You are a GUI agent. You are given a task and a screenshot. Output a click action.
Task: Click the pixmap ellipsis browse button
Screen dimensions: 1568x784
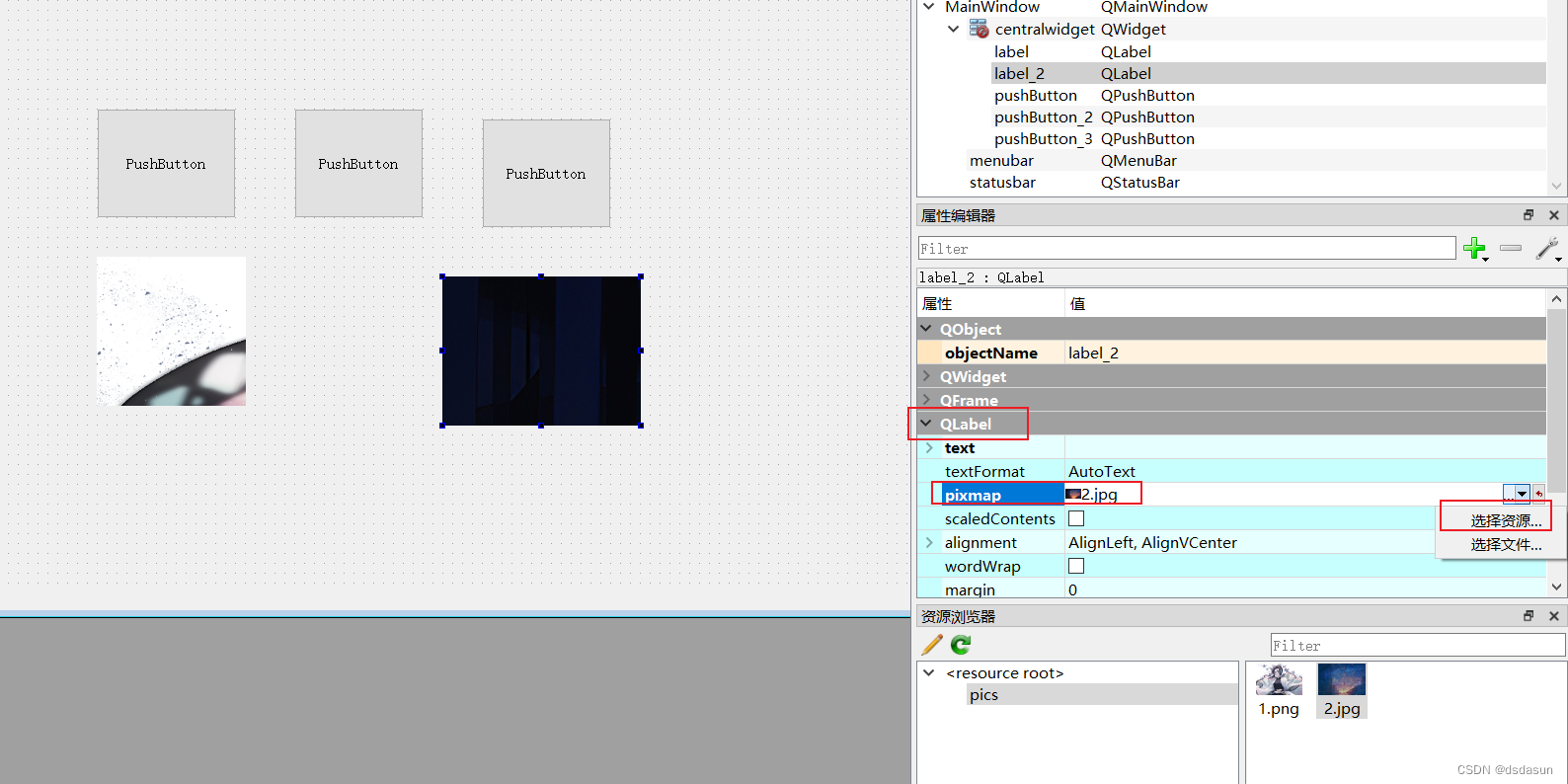pyautogui.click(x=1510, y=494)
